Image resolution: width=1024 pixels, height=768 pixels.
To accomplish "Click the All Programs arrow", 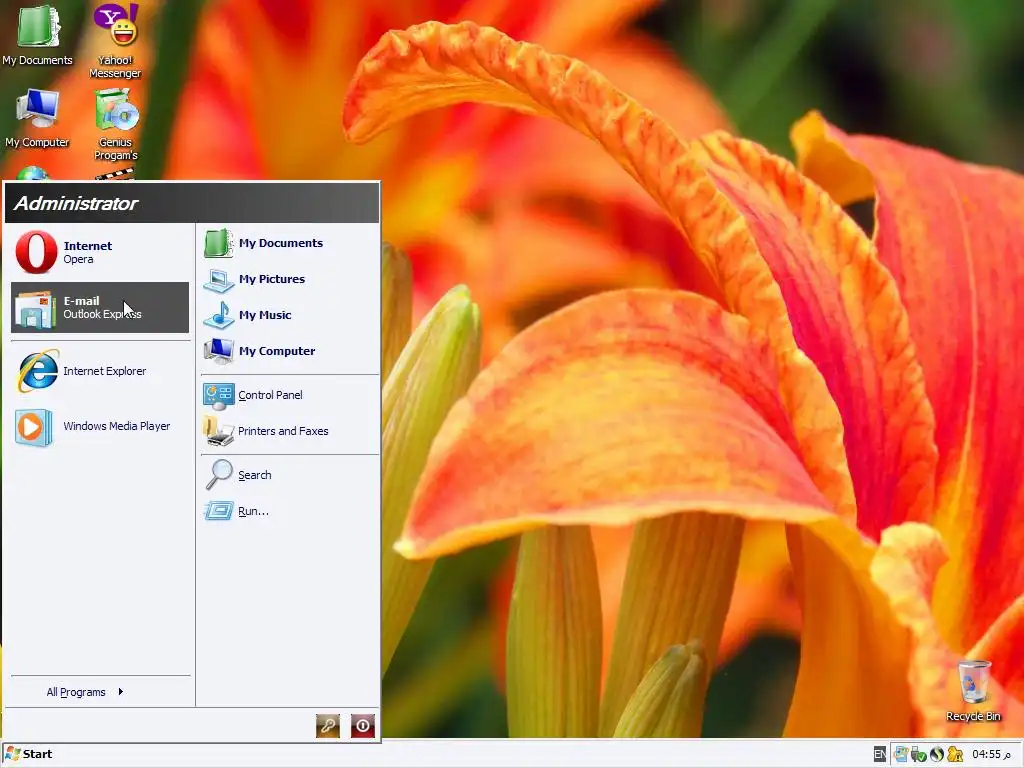I will click(121, 692).
